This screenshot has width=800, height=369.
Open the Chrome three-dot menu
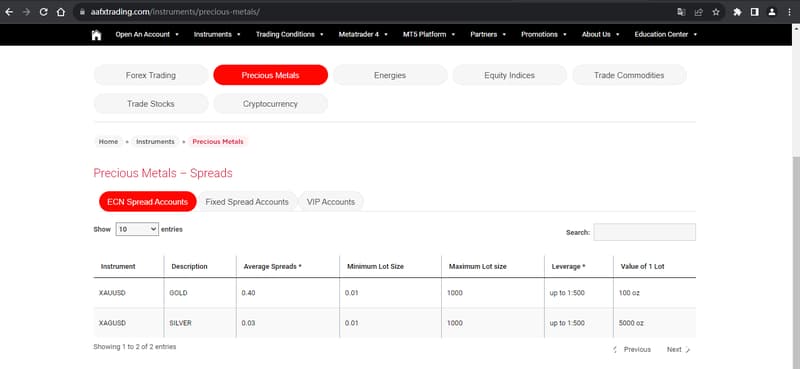click(789, 12)
